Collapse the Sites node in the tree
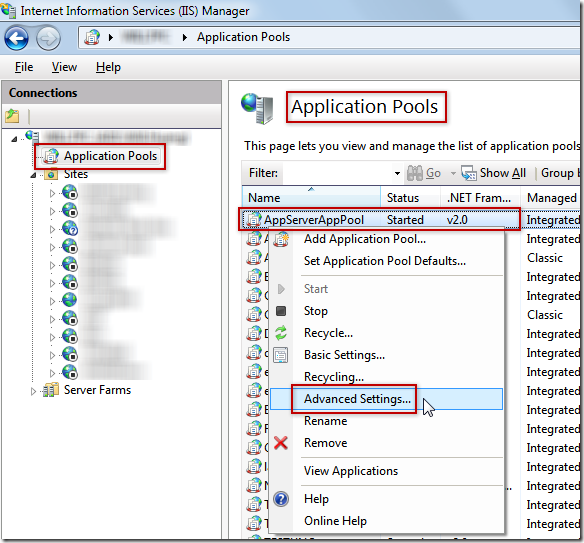 (33, 175)
